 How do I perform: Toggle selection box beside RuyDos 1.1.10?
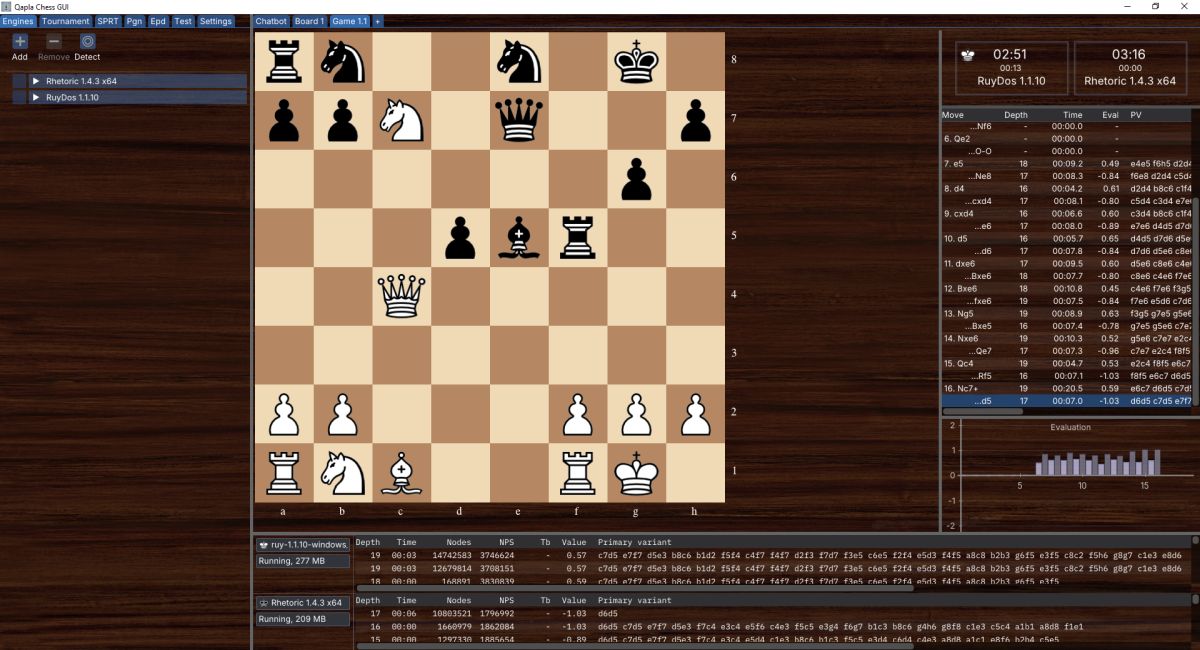tap(19, 98)
